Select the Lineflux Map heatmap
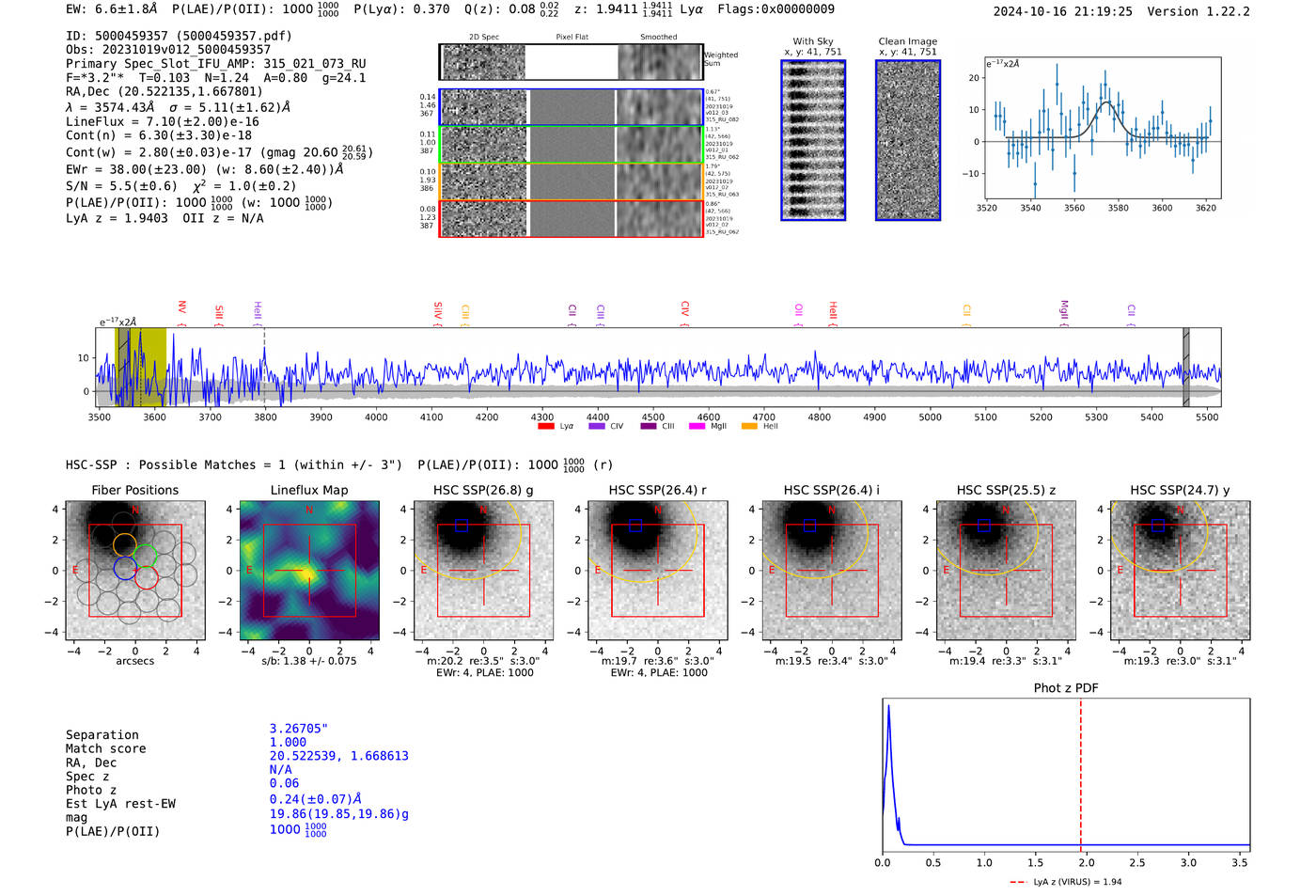This screenshot has height=896, width=1316. pyautogui.click(x=309, y=571)
